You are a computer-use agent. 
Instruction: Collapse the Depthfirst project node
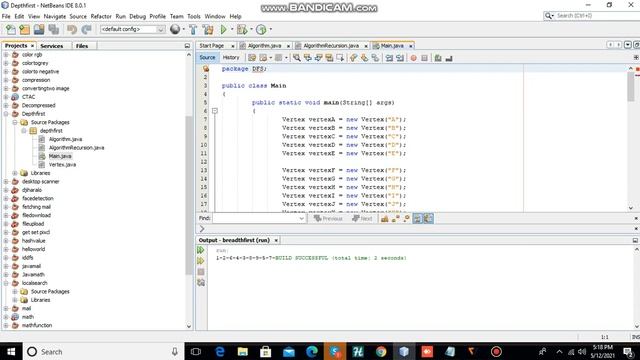(x=6, y=114)
